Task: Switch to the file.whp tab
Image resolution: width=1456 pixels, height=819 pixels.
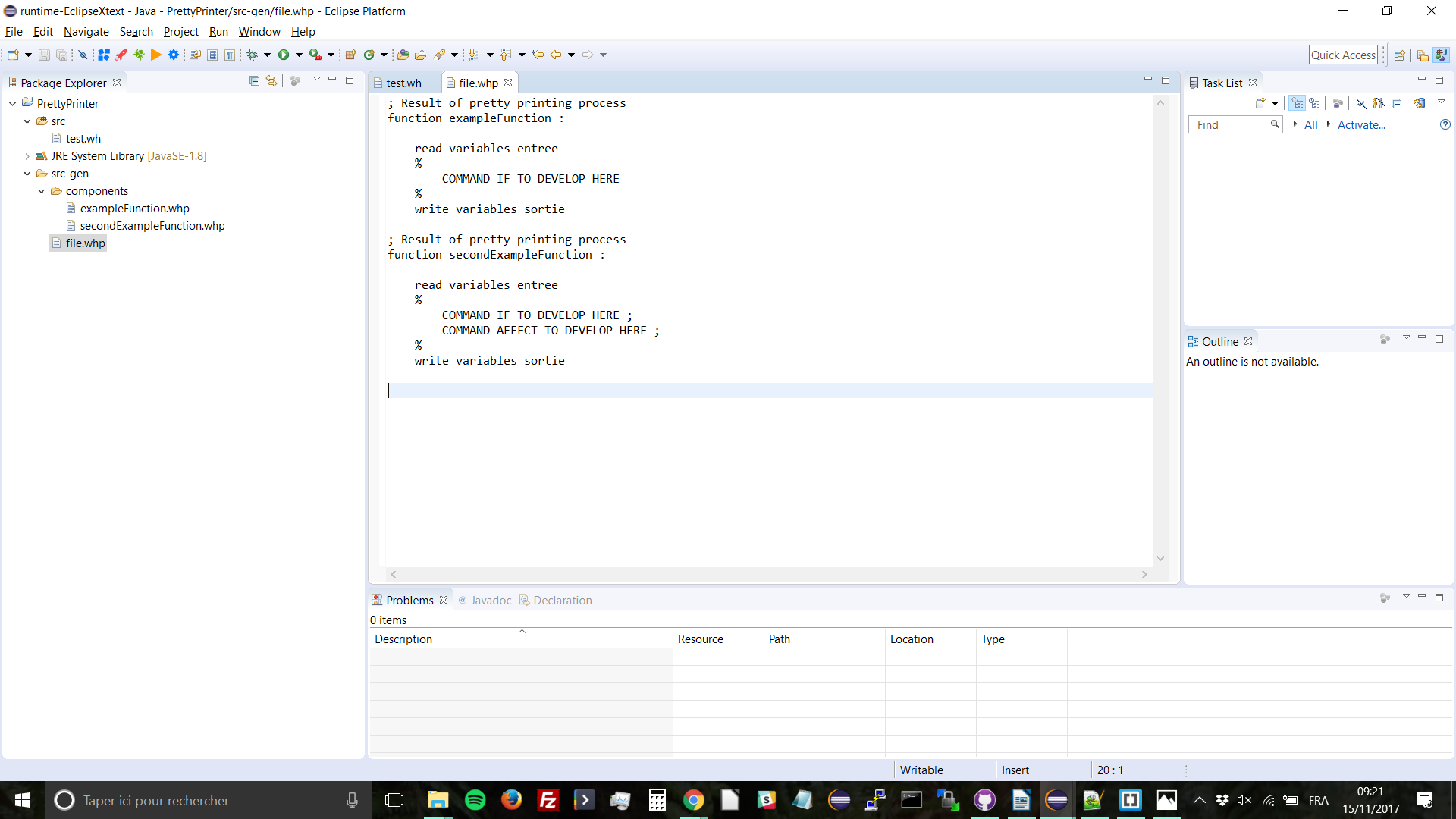Action: tap(477, 83)
